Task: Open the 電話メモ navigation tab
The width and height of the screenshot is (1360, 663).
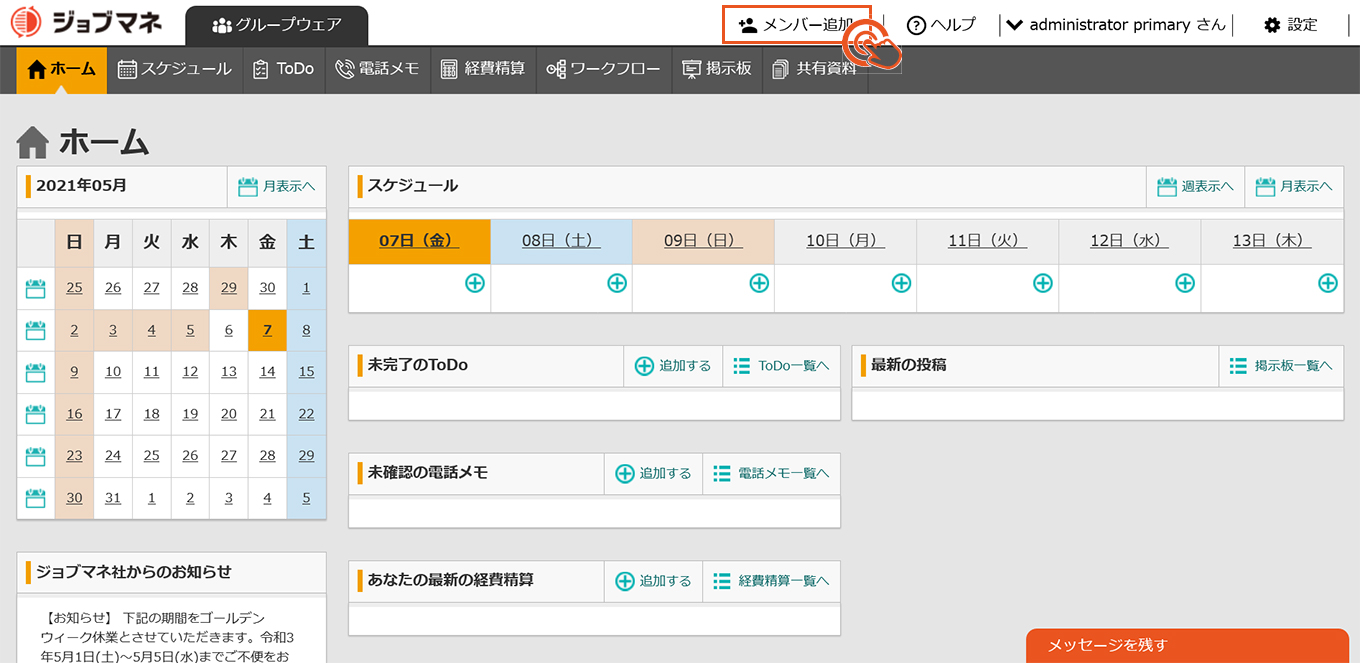Action: [377, 69]
